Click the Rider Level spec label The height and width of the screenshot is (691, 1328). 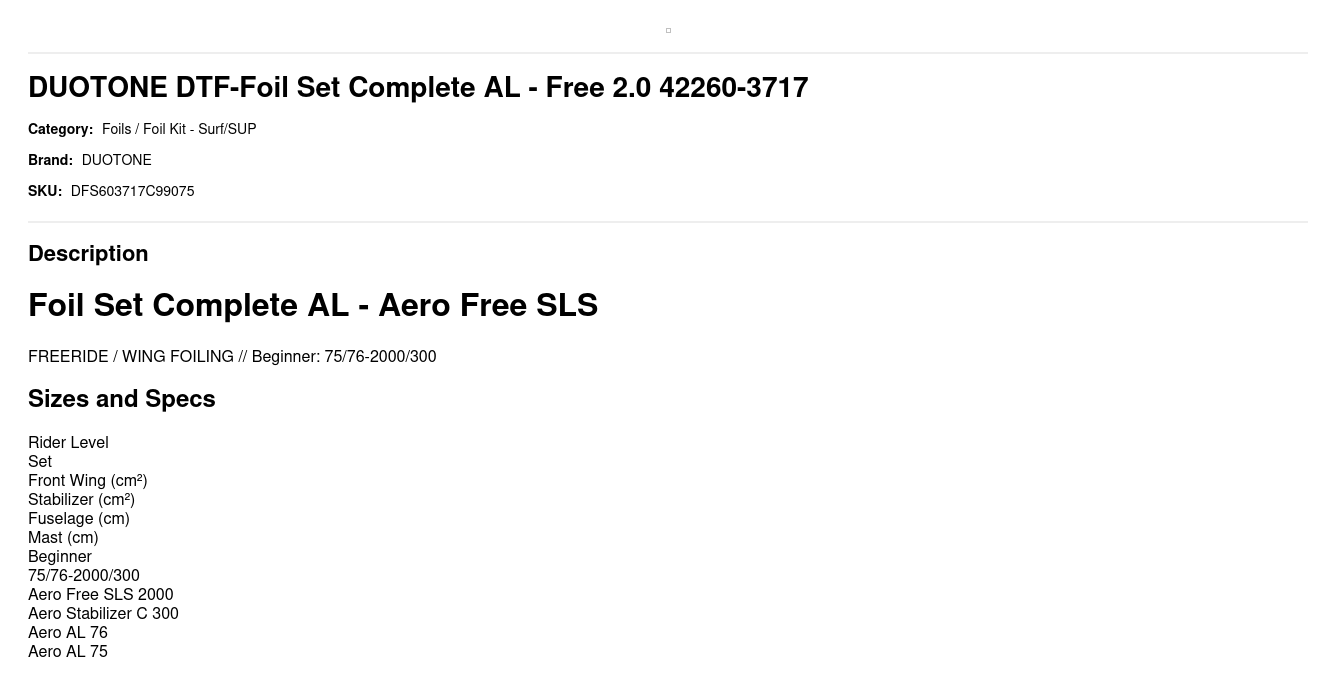68,442
